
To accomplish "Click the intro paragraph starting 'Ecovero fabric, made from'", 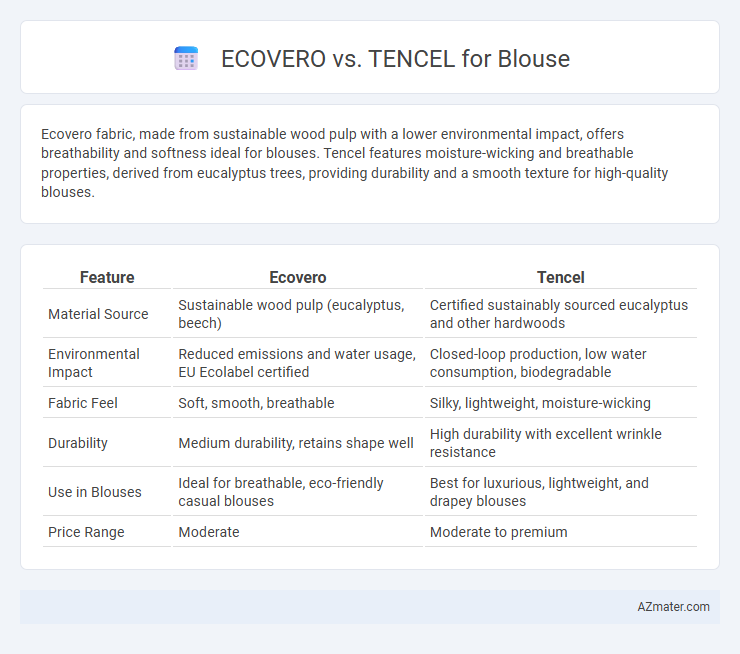I will pos(354,163).
